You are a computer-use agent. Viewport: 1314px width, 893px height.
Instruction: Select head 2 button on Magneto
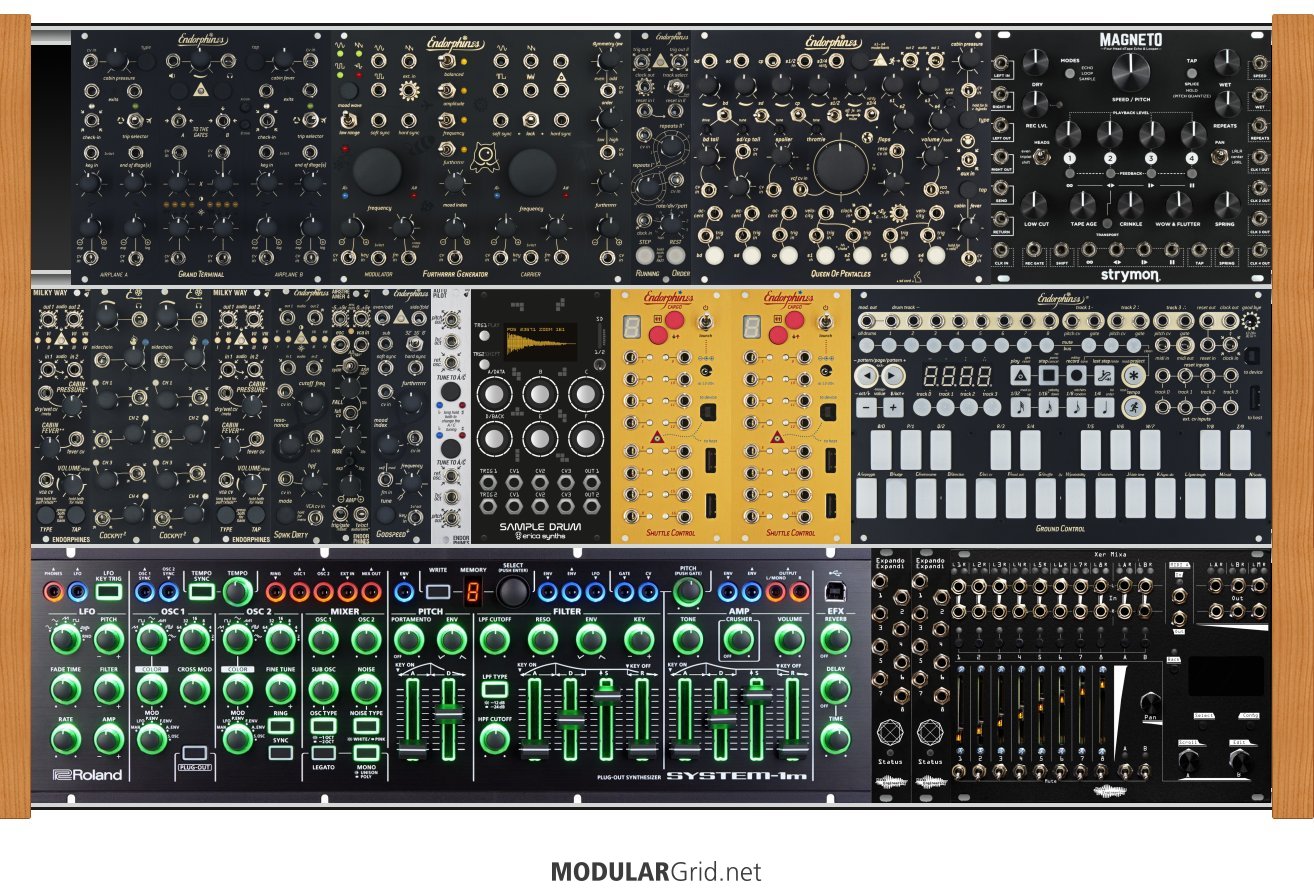pyautogui.click(x=1110, y=159)
